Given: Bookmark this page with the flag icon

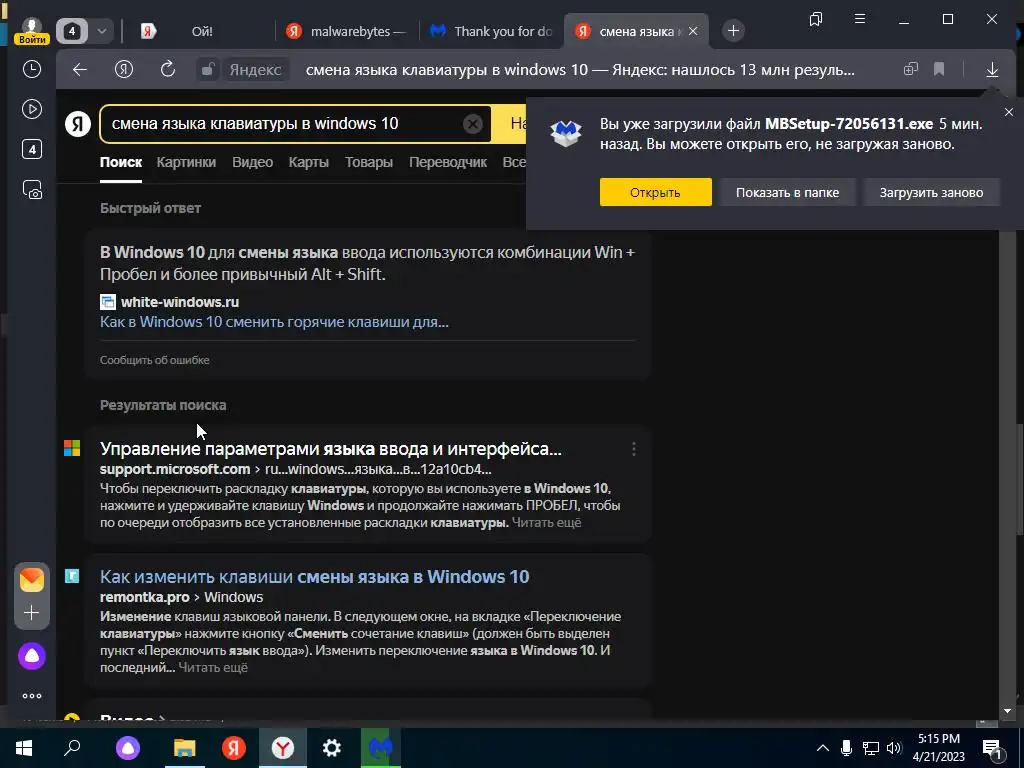Looking at the screenshot, I should 939,69.
